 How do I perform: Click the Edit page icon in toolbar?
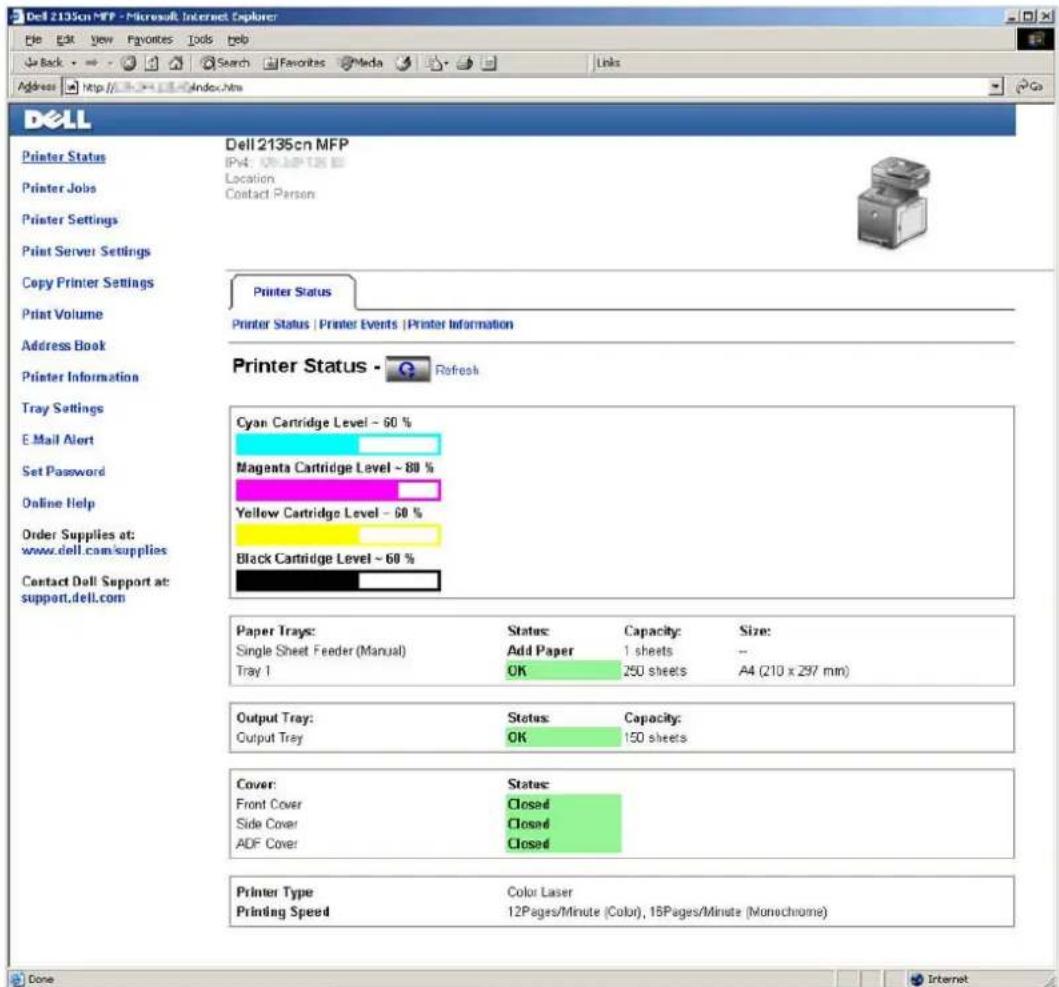[x=489, y=63]
